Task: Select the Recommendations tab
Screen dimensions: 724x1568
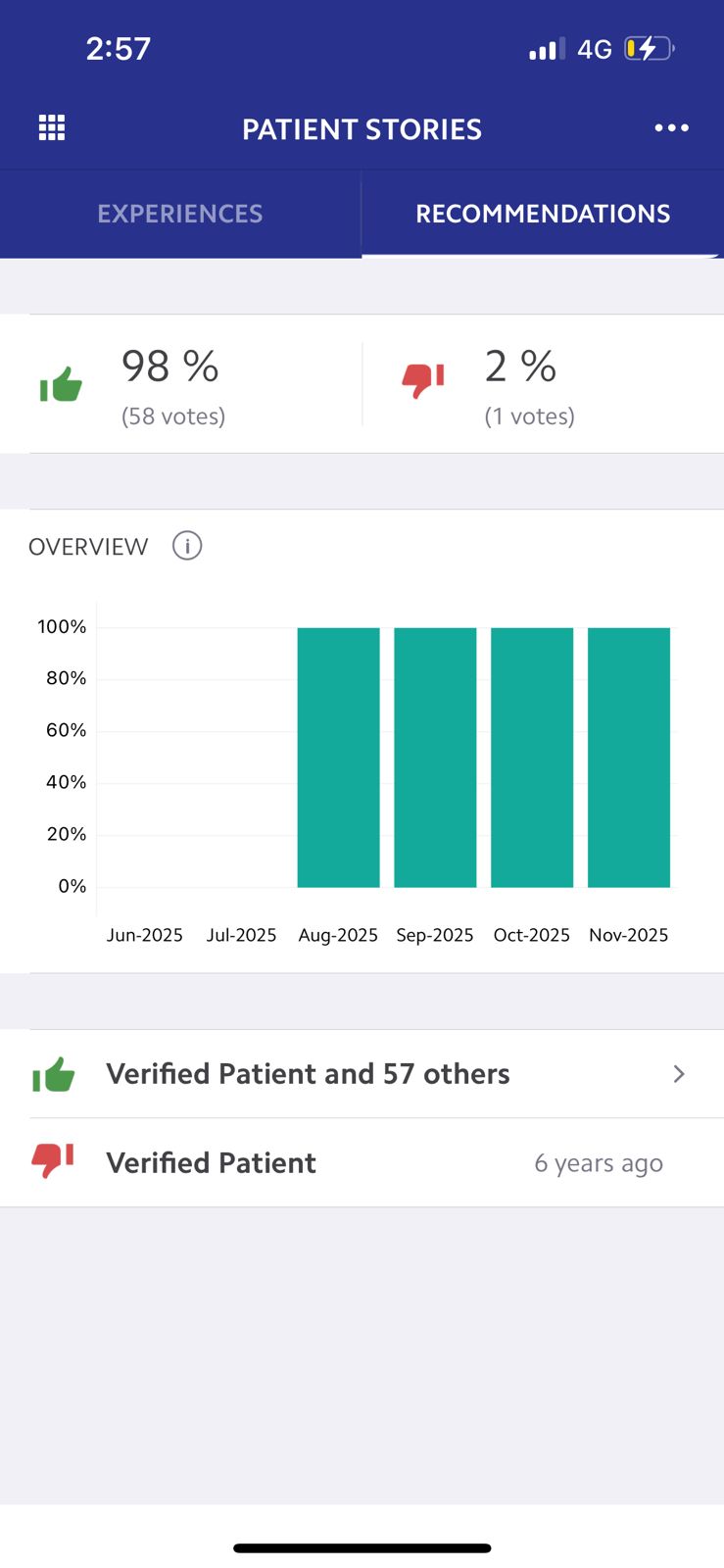Action: (543, 214)
